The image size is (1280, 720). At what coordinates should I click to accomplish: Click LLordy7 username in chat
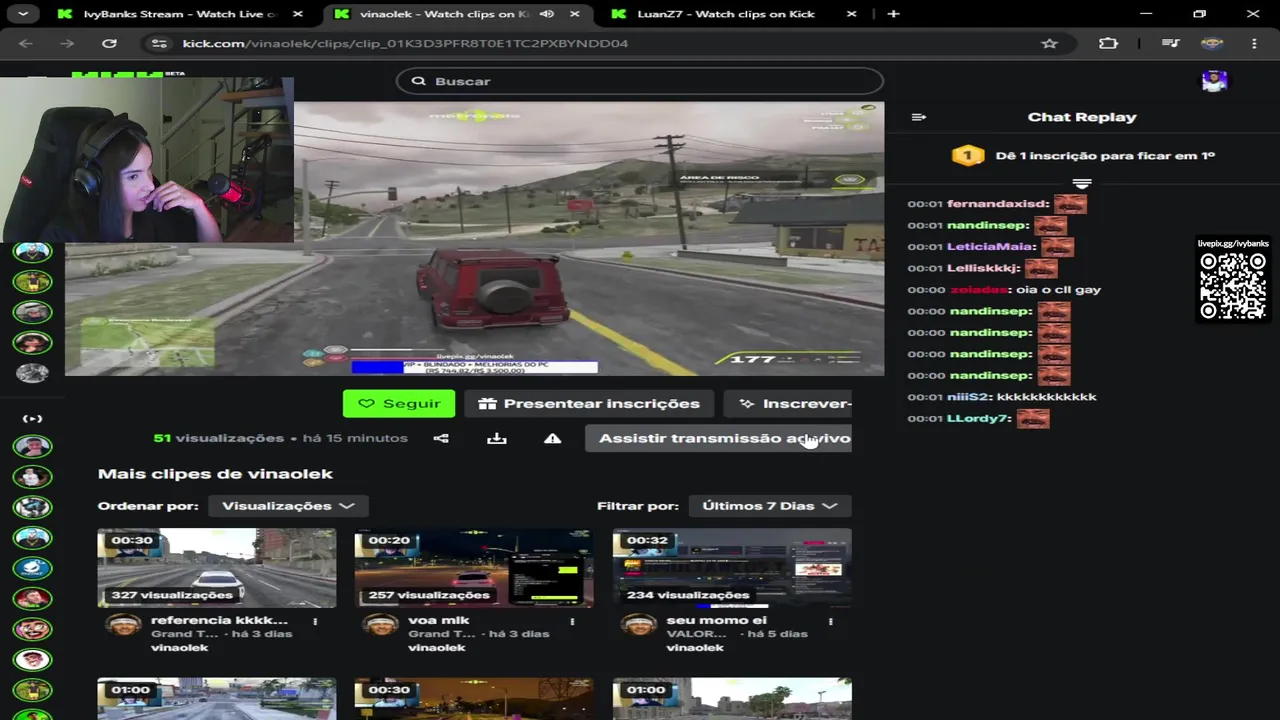pyautogui.click(x=978, y=418)
